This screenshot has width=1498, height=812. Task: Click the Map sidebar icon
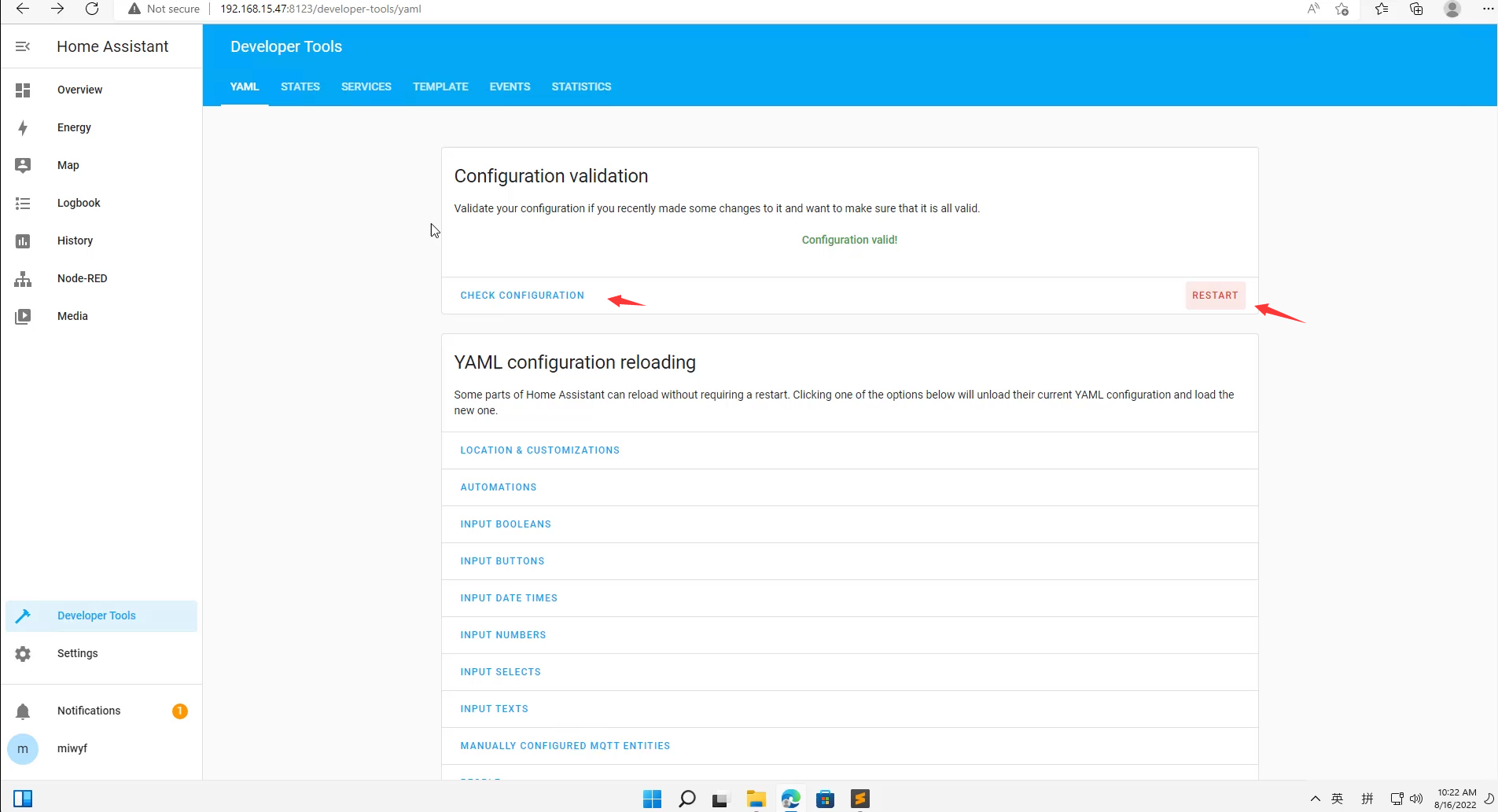pos(23,165)
